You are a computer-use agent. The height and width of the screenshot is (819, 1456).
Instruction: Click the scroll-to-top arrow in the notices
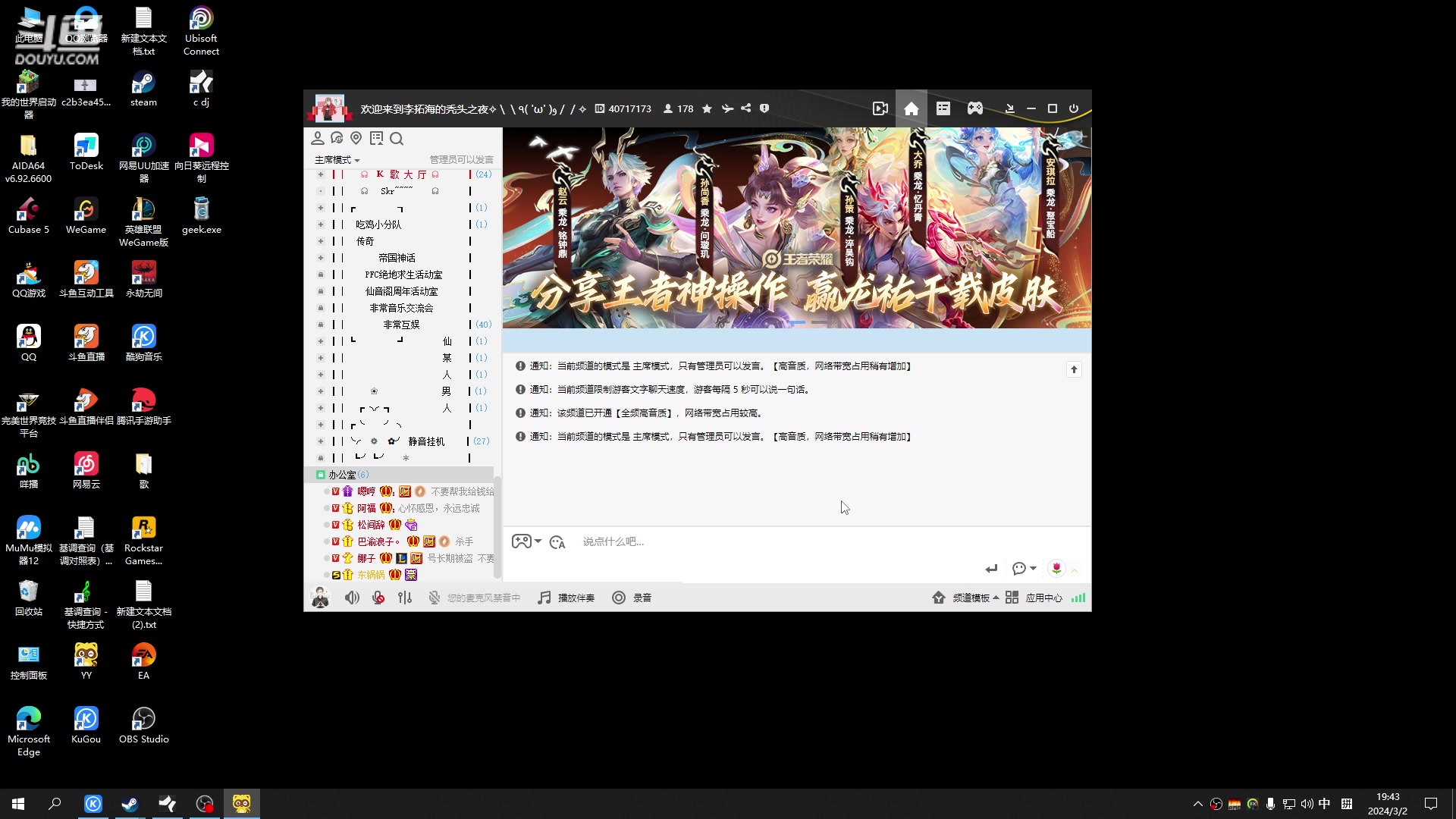pyautogui.click(x=1074, y=369)
